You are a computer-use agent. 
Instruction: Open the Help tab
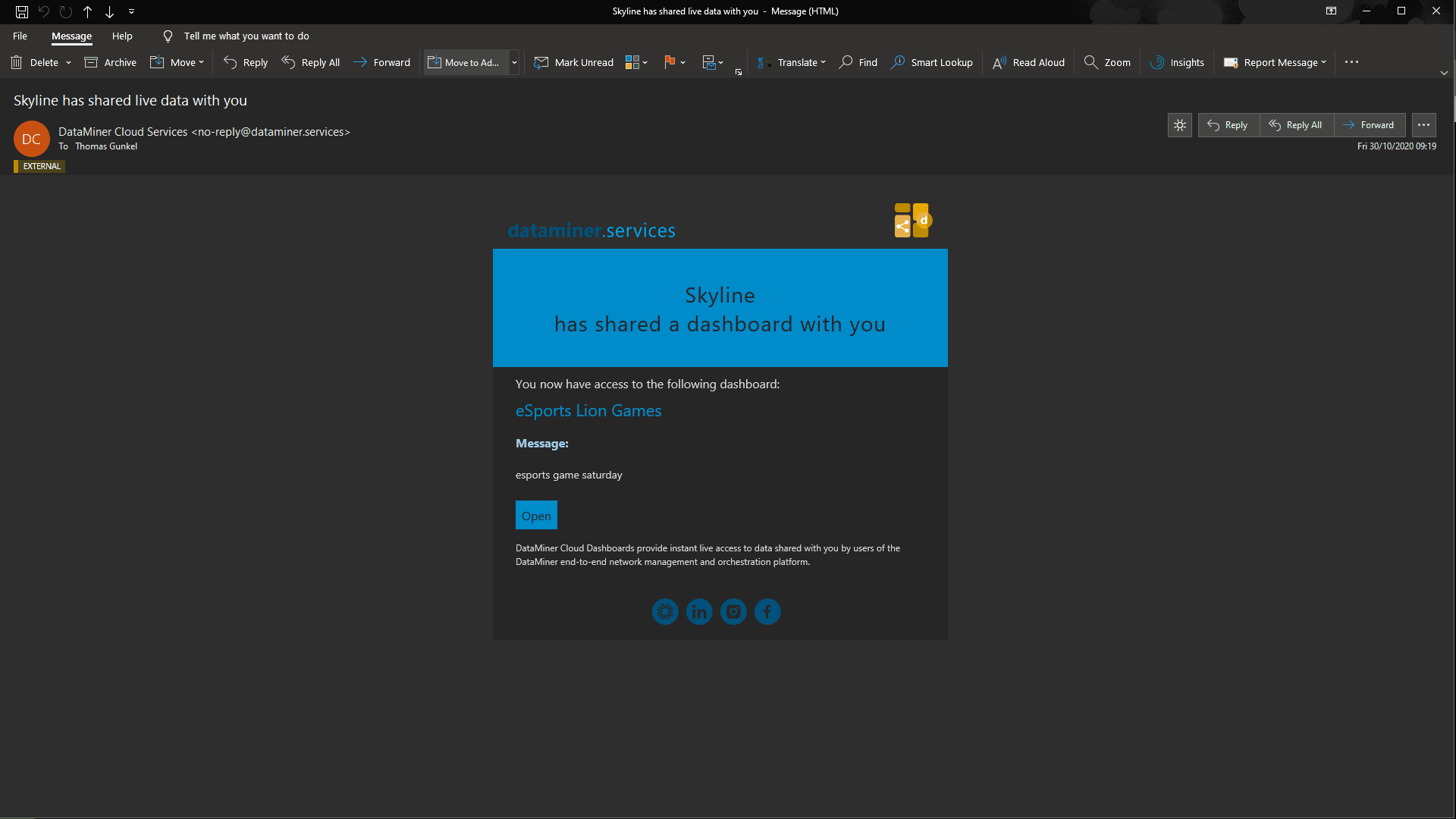(x=122, y=36)
